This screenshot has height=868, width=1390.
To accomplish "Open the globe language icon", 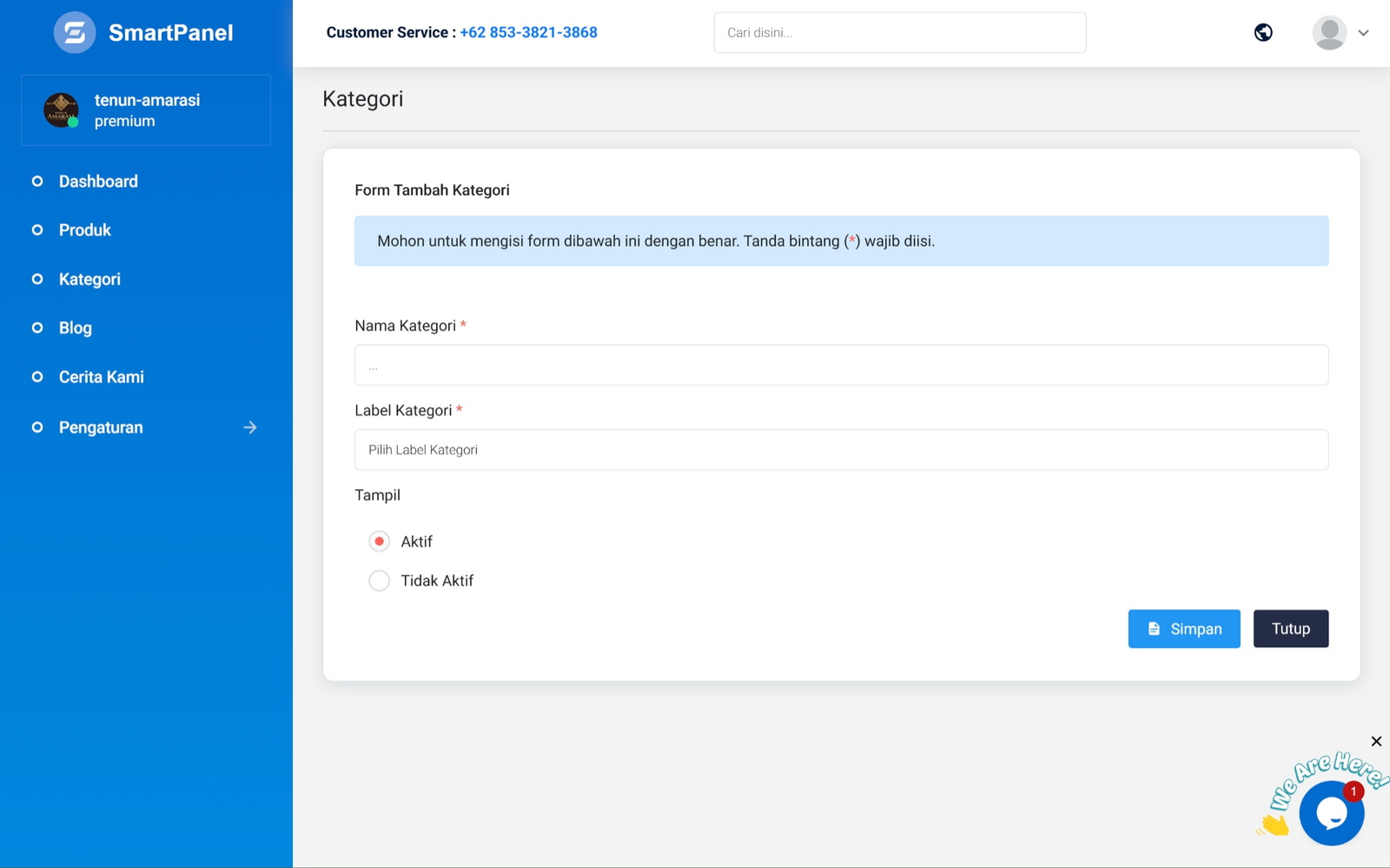I will pos(1263,33).
